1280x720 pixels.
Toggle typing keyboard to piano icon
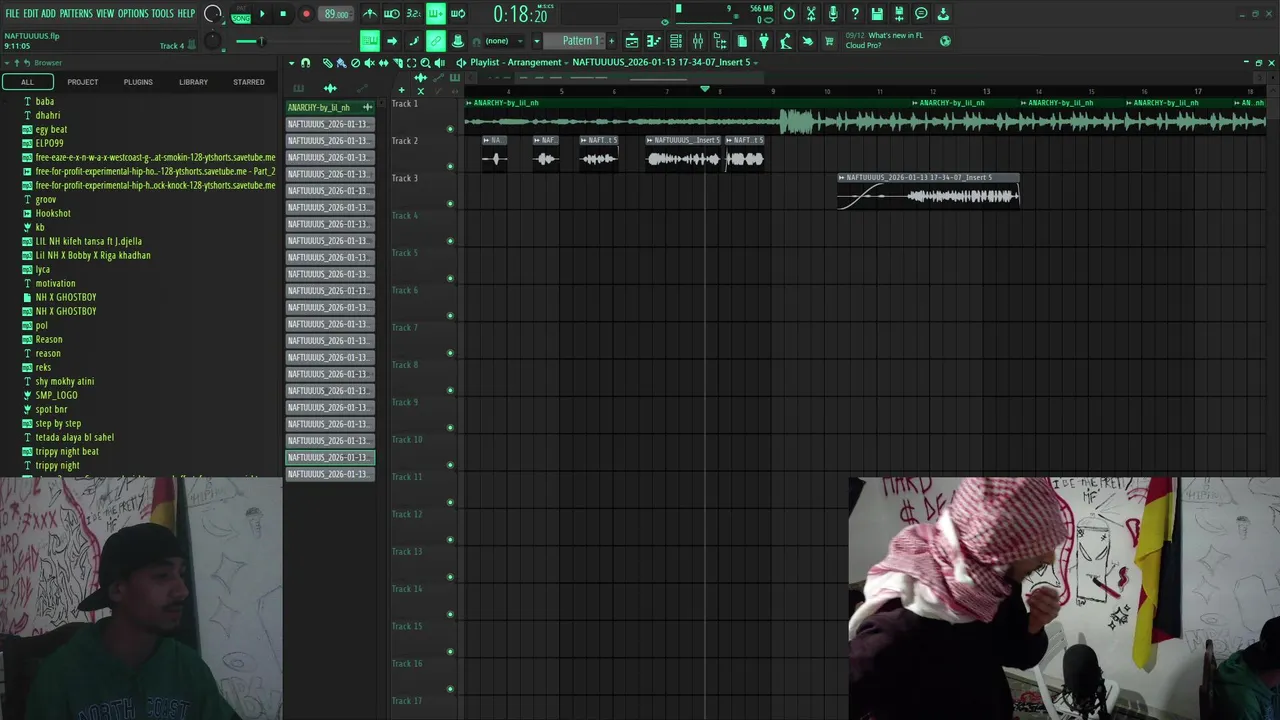tap(370, 41)
